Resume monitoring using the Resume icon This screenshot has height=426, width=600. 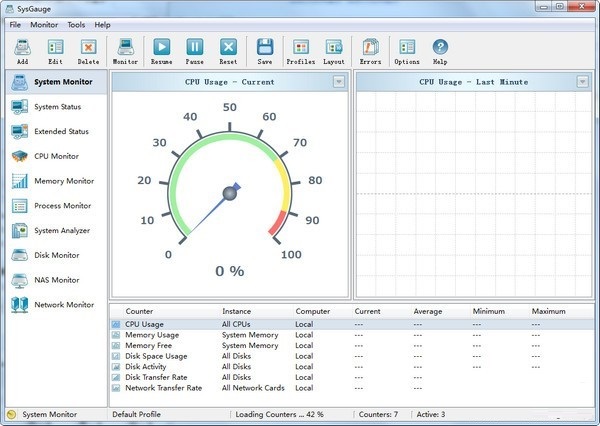click(161, 47)
